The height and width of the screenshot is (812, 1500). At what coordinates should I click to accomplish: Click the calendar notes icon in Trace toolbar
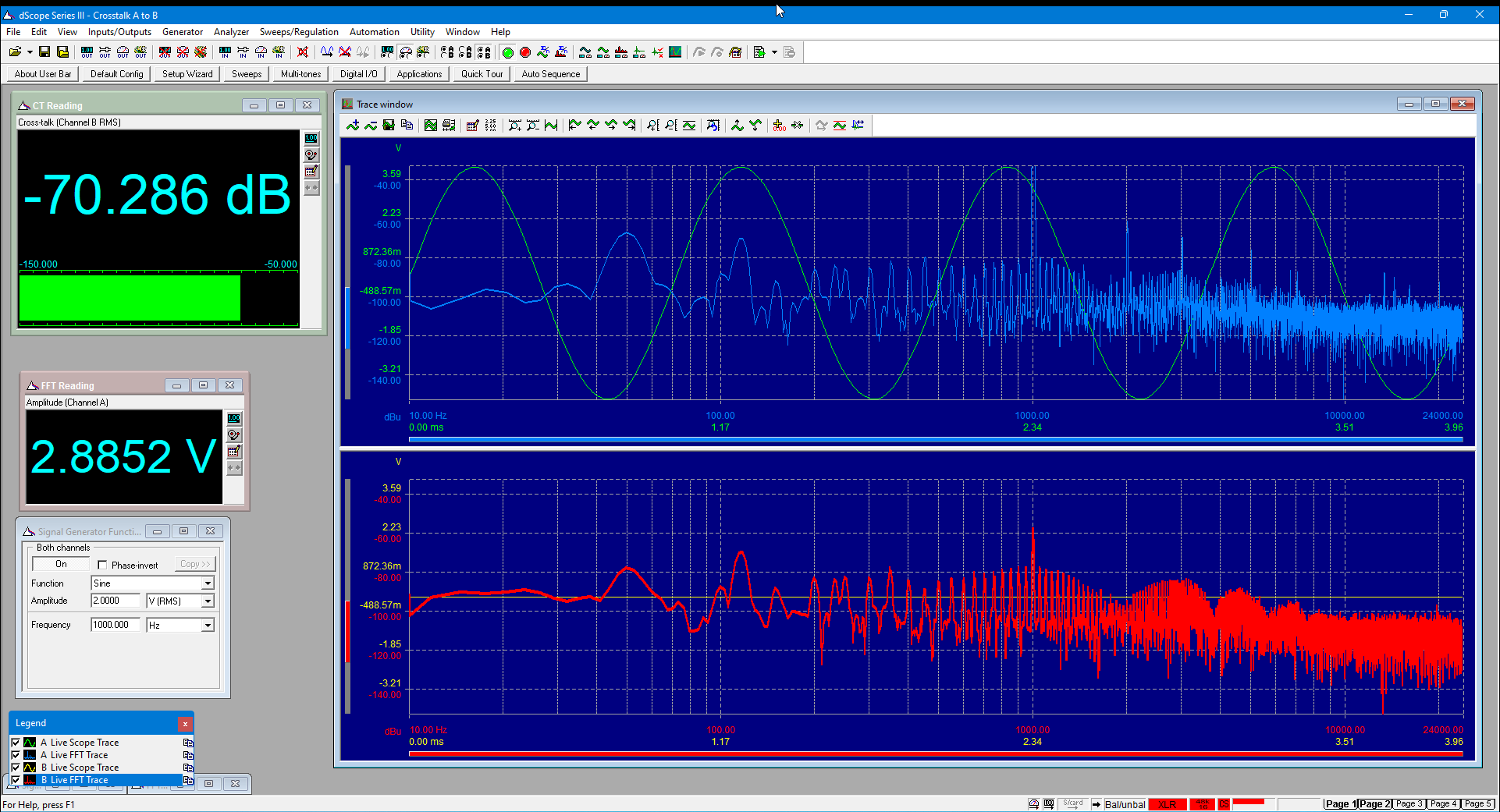(x=472, y=126)
